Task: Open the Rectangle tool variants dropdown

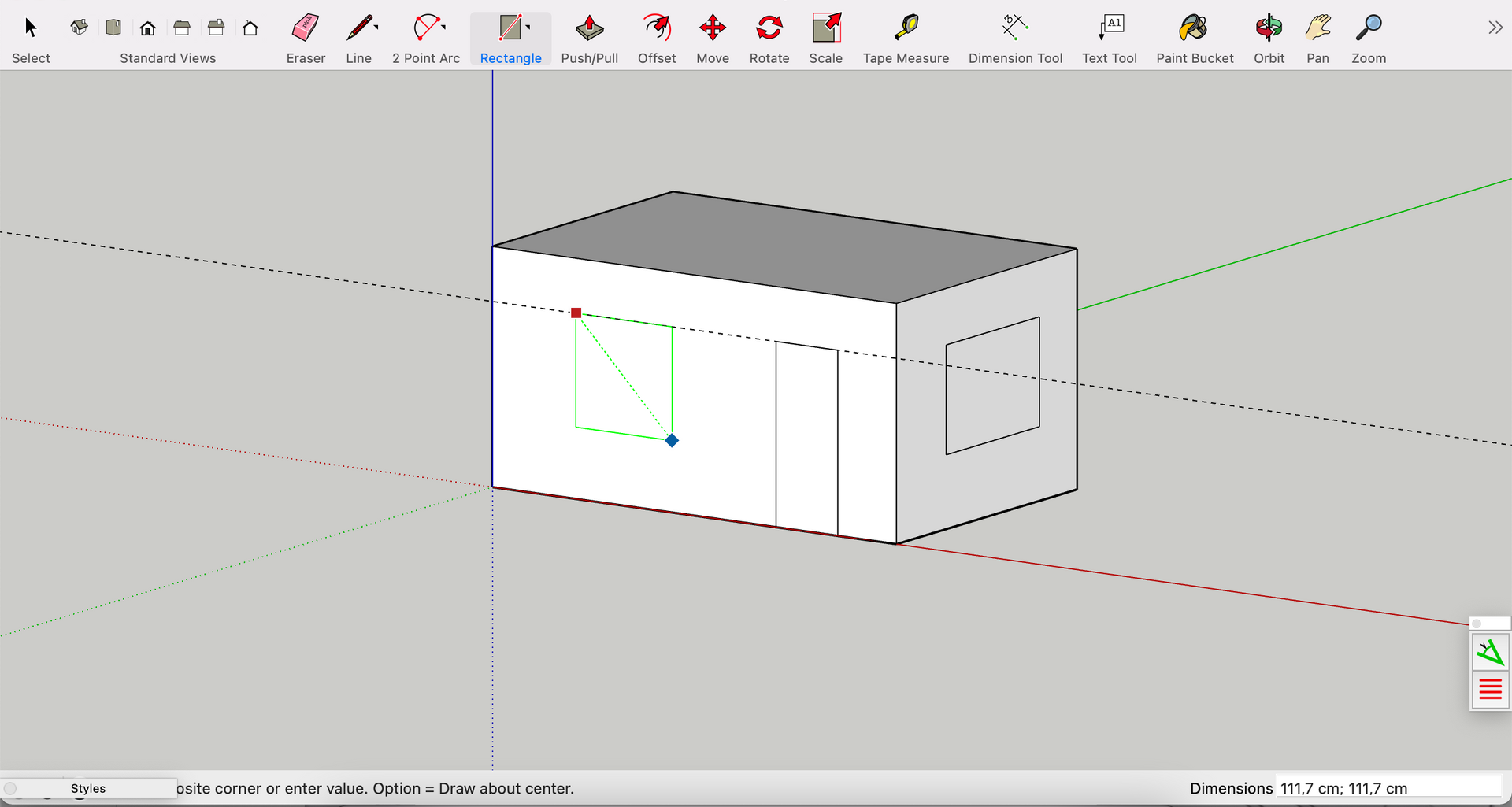Action: (528, 28)
